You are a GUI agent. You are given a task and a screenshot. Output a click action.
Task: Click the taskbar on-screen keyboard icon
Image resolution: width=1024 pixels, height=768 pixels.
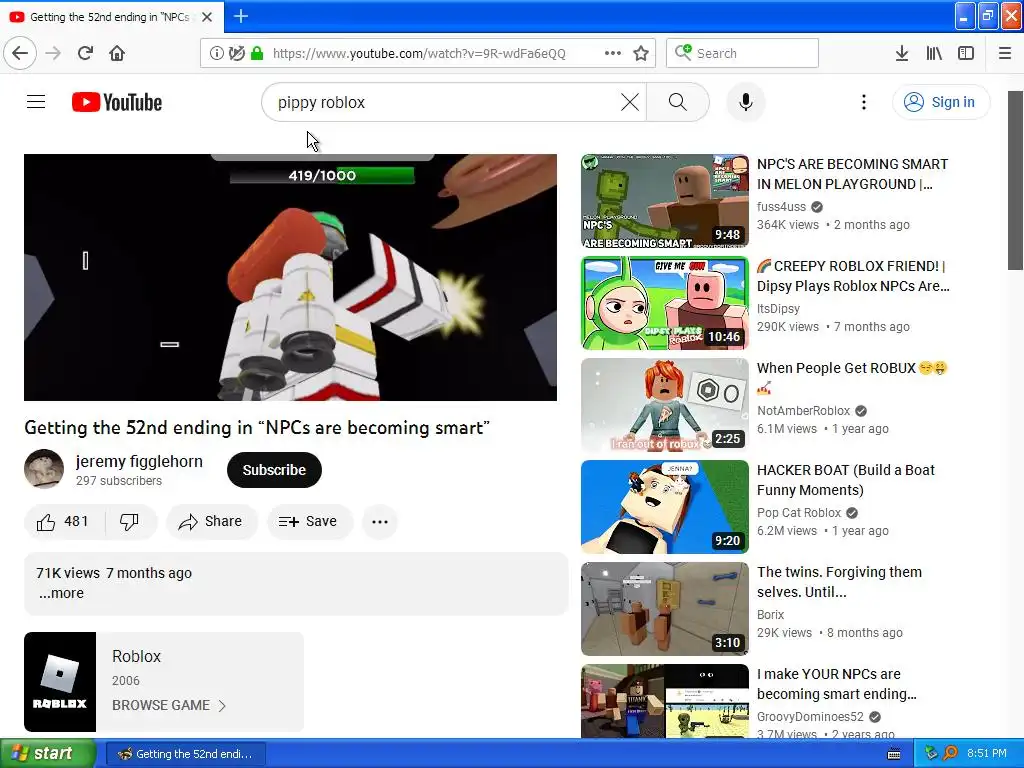[894, 754]
